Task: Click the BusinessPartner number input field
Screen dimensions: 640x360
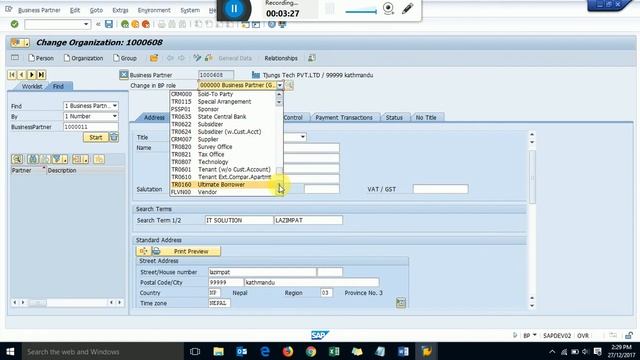Action: 91,127
